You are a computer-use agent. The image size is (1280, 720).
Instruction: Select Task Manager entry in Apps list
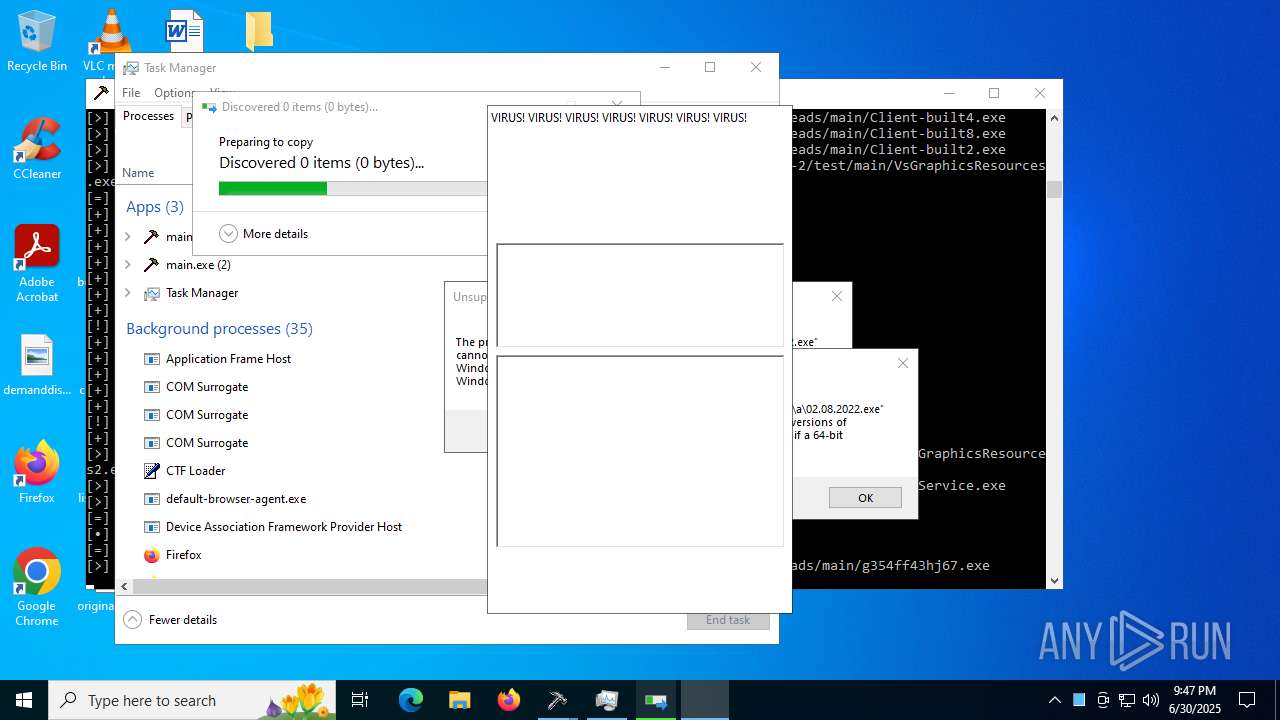[202, 293]
